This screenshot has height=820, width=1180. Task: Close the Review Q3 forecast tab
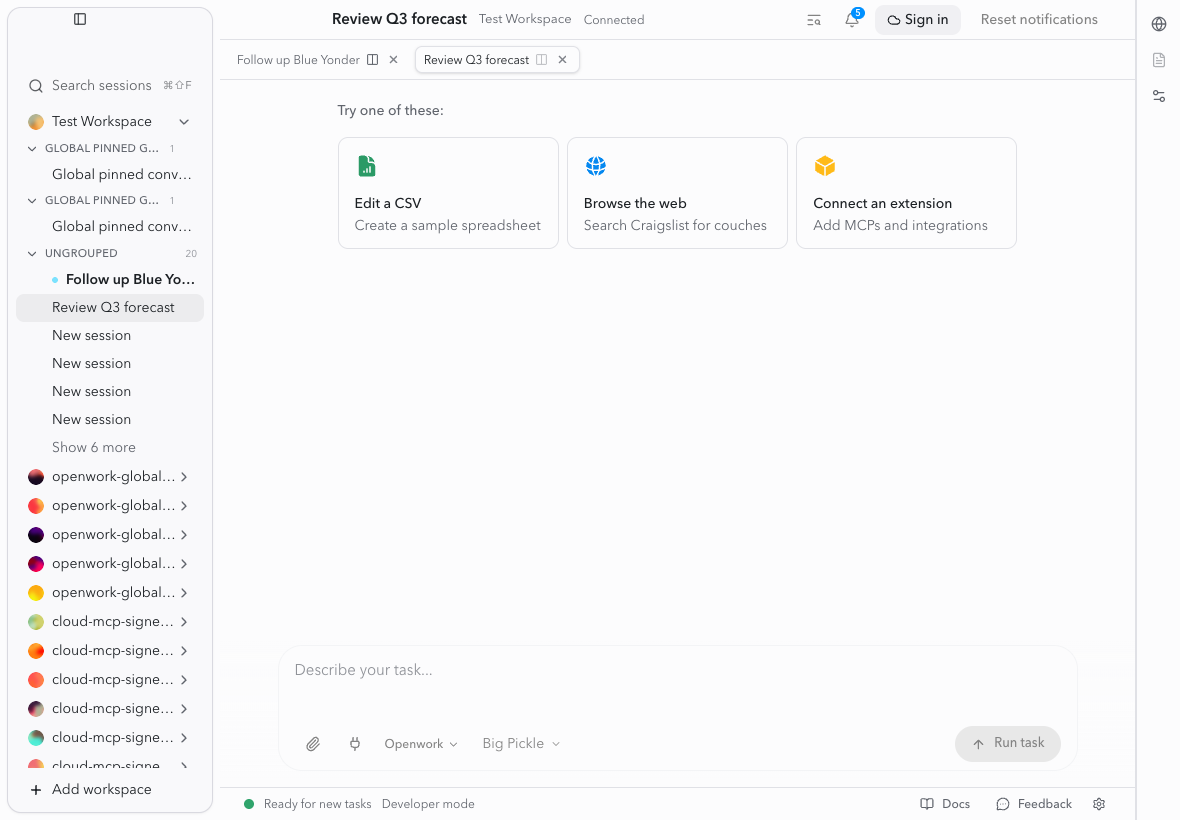[x=562, y=59]
